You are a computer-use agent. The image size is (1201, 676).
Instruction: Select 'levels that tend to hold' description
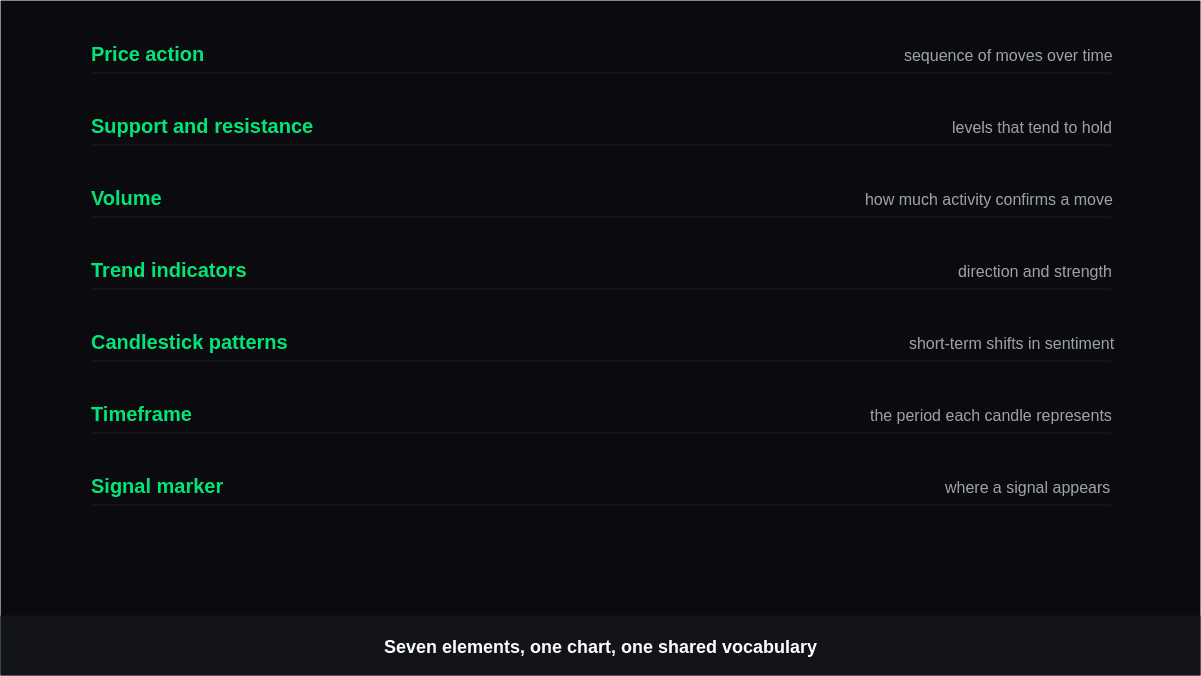1032,128
